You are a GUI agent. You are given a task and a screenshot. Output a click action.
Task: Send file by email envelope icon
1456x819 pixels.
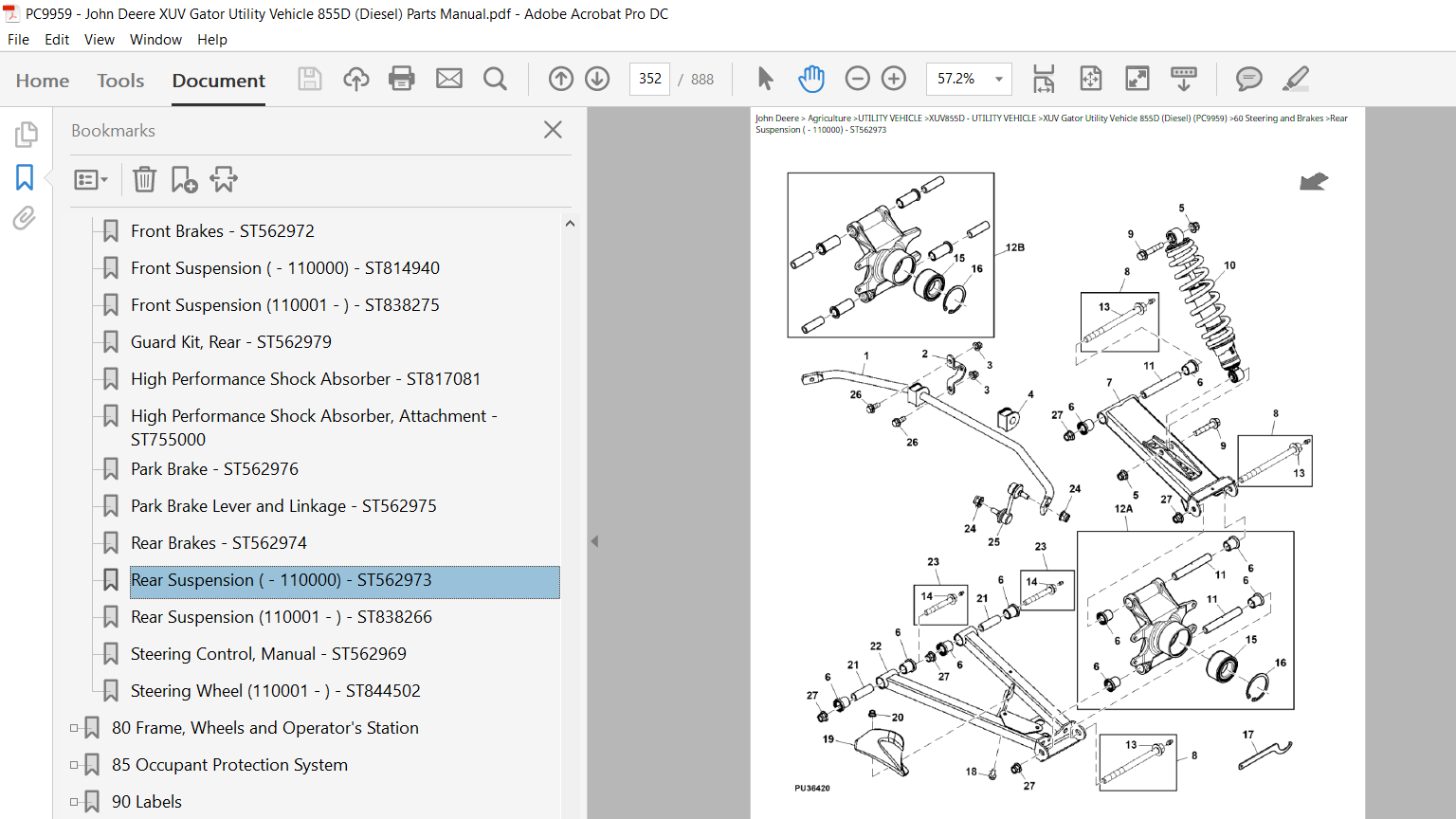(449, 79)
